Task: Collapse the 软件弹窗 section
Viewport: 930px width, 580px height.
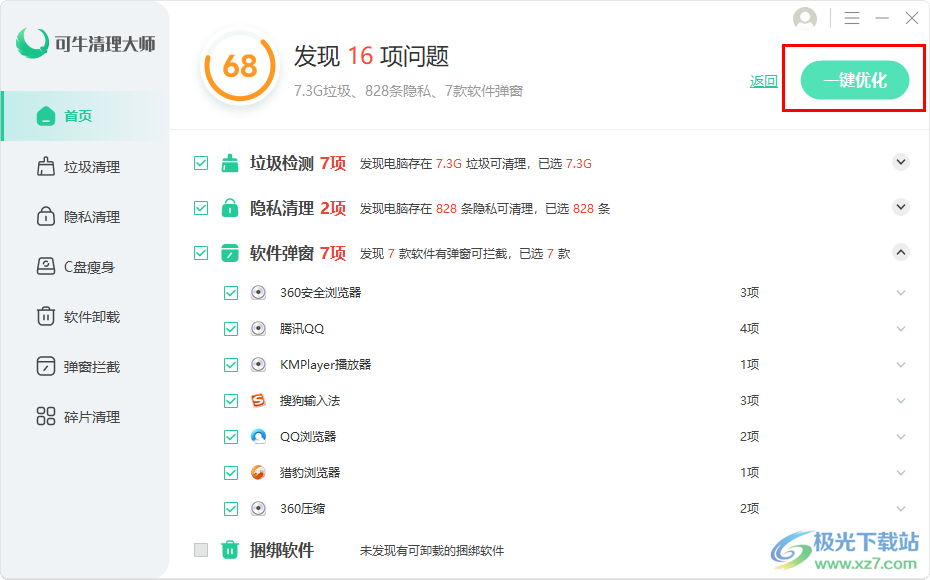Action: point(901,253)
